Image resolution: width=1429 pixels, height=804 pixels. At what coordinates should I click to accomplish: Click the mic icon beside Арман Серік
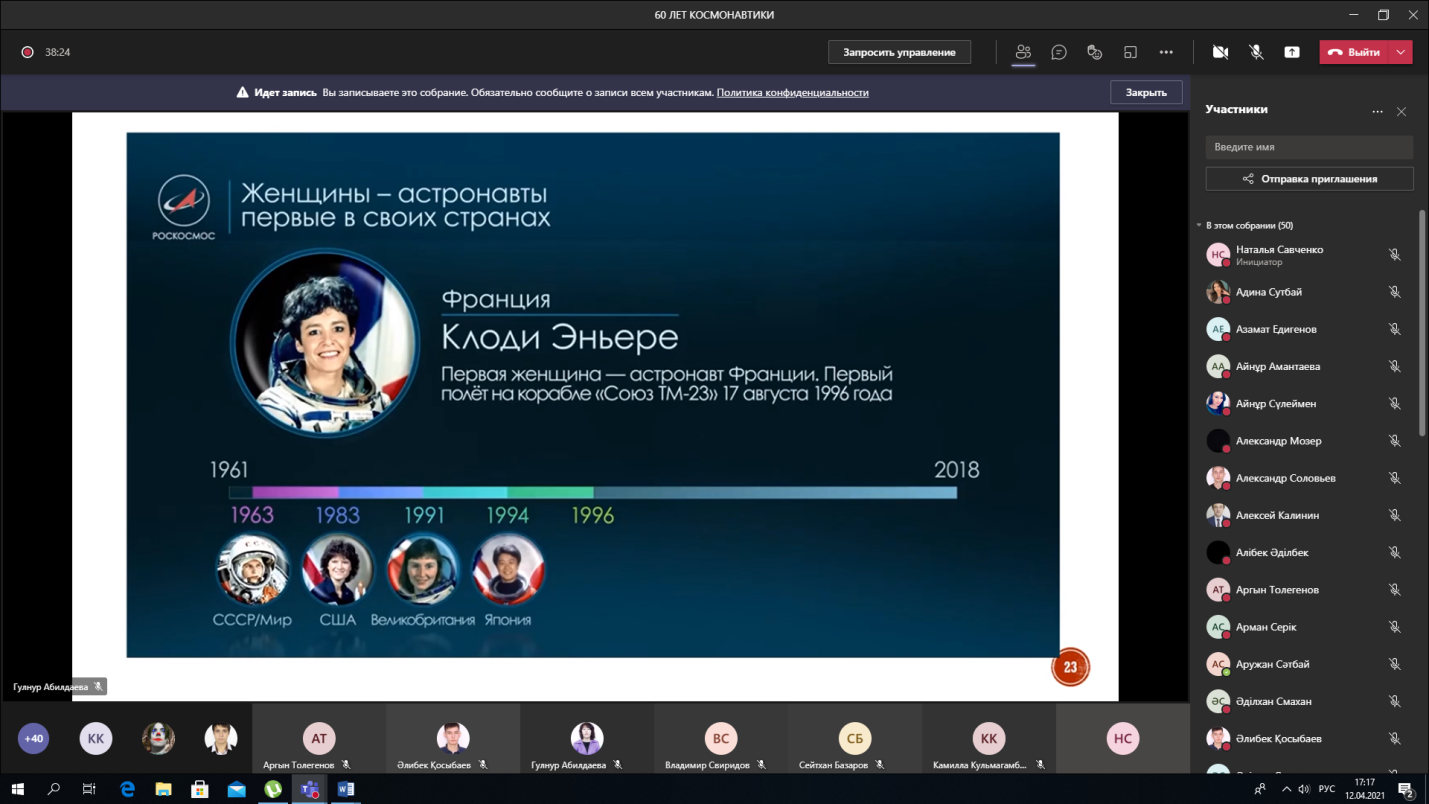click(1394, 627)
